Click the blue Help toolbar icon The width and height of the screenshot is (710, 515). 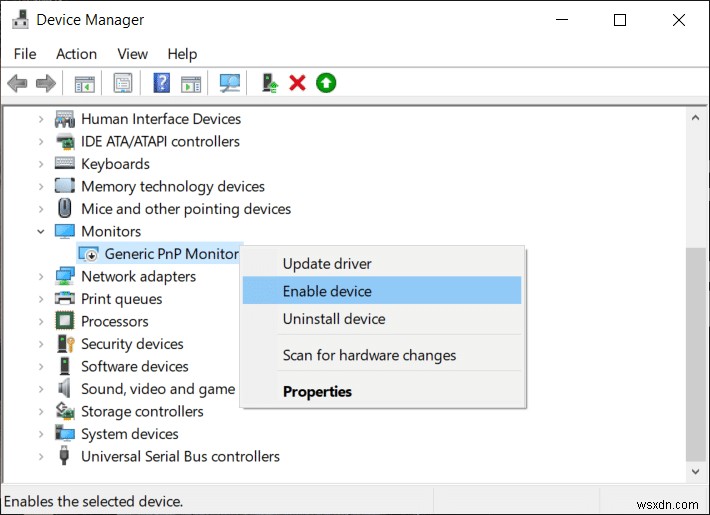point(161,83)
